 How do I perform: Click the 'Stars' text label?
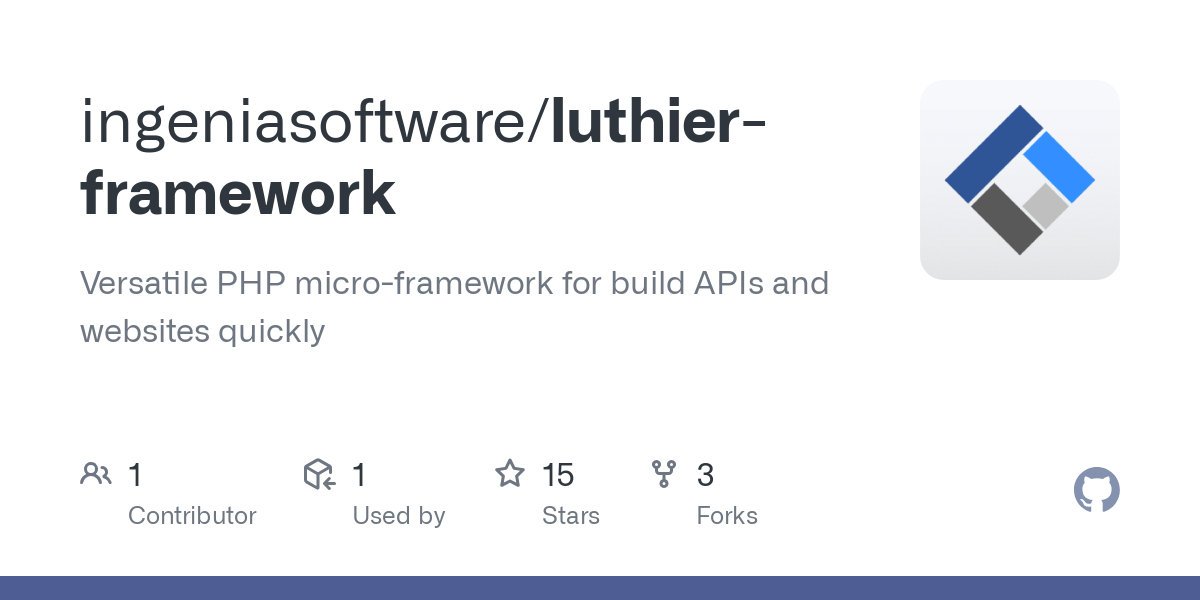(x=571, y=515)
